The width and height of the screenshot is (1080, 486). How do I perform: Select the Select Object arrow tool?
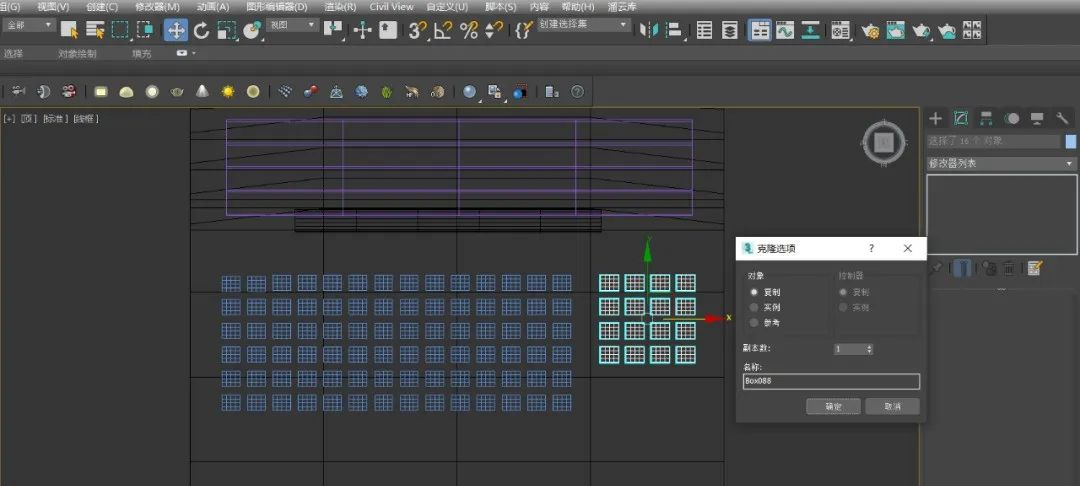[69, 30]
